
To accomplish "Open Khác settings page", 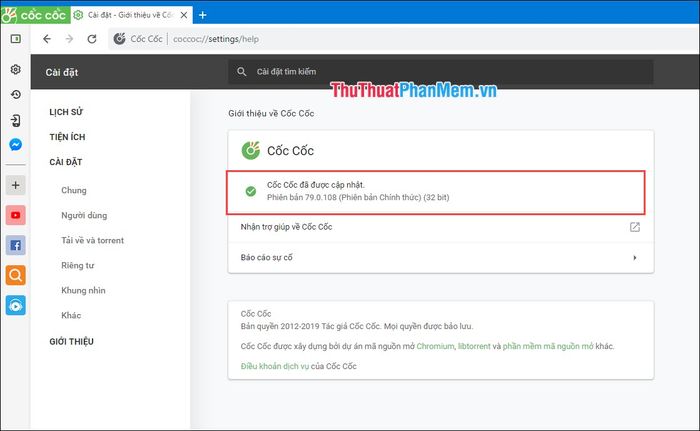I will [71, 315].
